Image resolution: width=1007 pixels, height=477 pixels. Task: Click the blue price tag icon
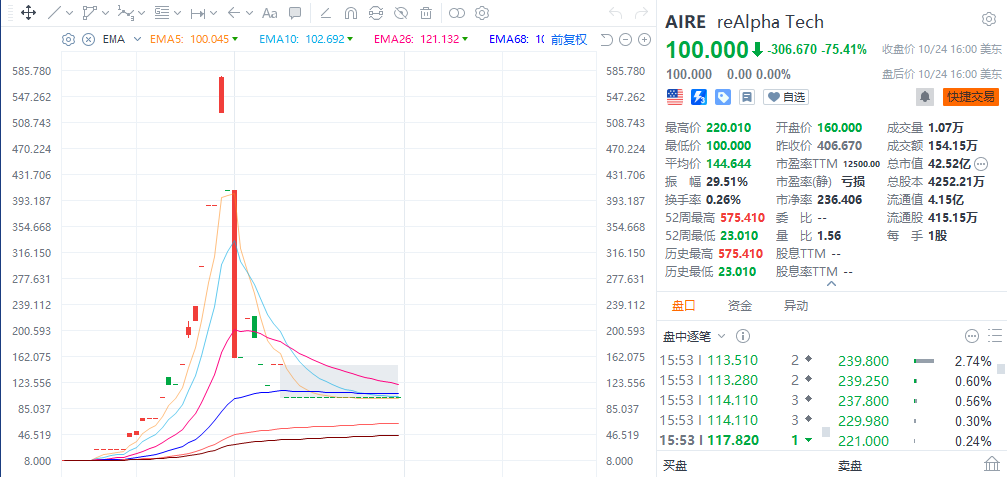pyautogui.click(x=723, y=97)
